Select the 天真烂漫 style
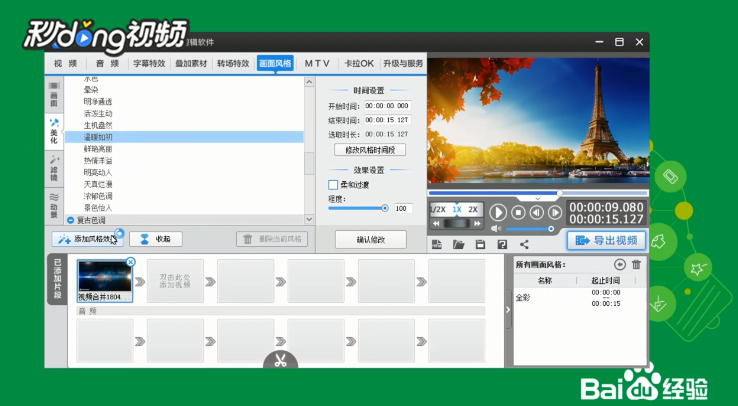 coord(184,184)
